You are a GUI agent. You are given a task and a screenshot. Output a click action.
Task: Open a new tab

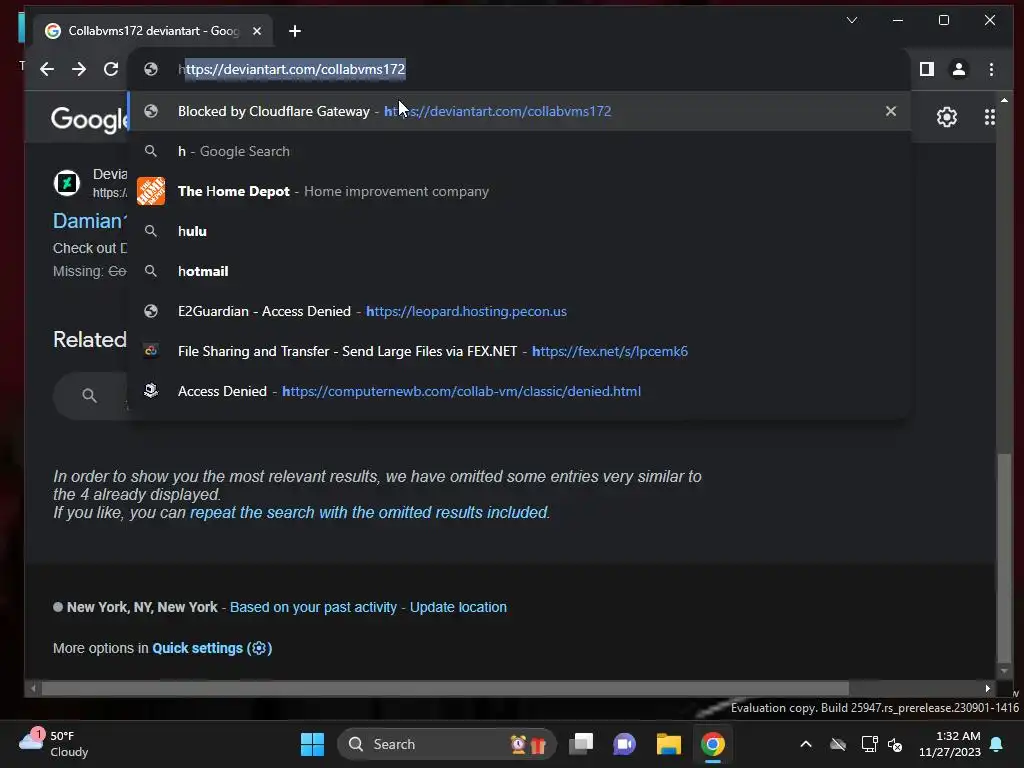coord(295,31)
